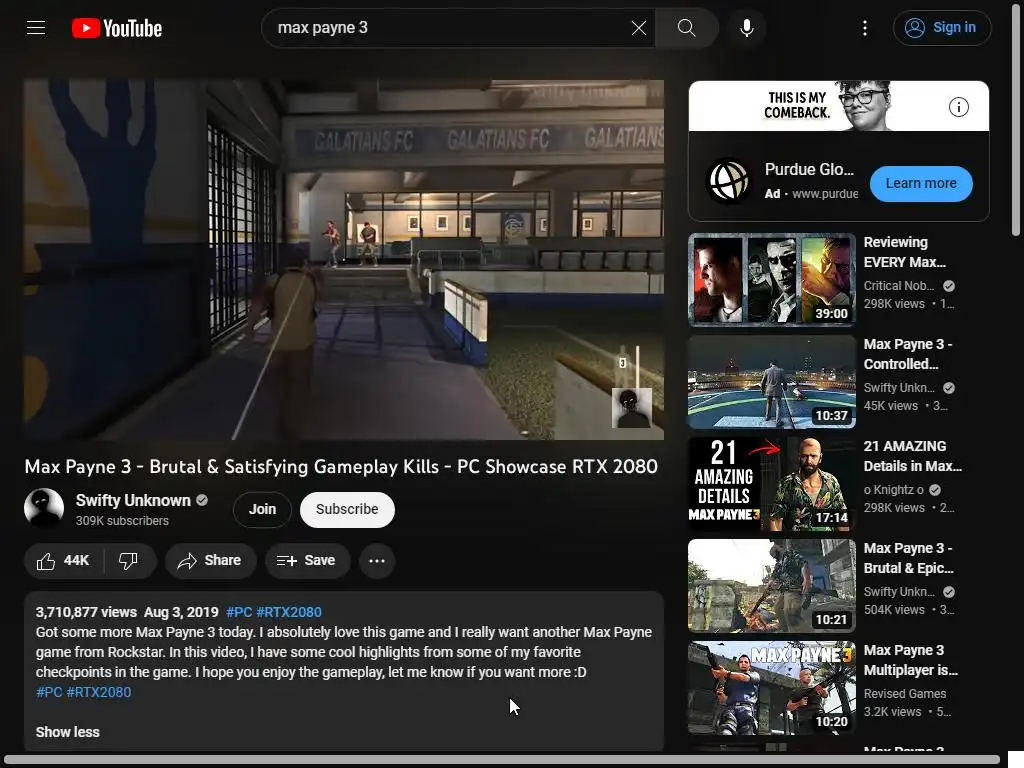Screen dimensions: 1024x768
Task: Open more actions ellipsis below video
Action: point(377,560)
